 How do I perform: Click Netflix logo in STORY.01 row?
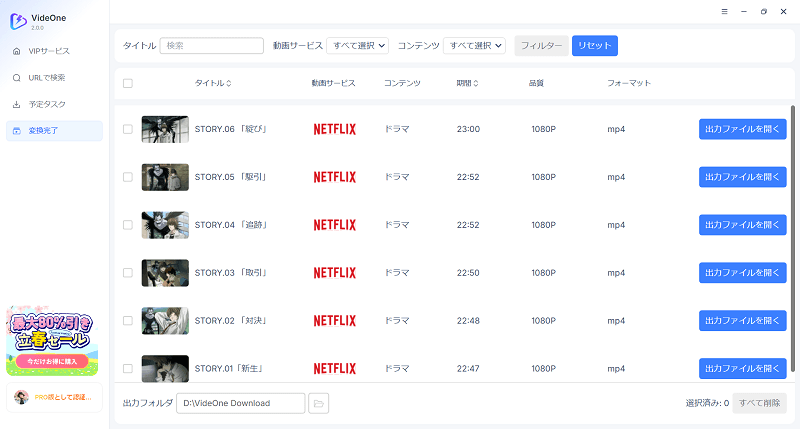pyautogui.click(x=335, y=368)
